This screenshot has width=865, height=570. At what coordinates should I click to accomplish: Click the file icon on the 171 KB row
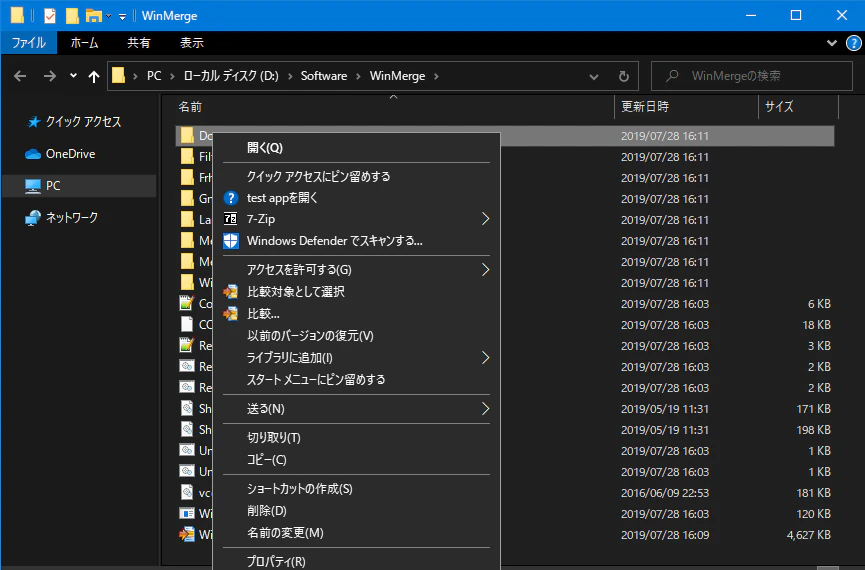coord(188,409)
